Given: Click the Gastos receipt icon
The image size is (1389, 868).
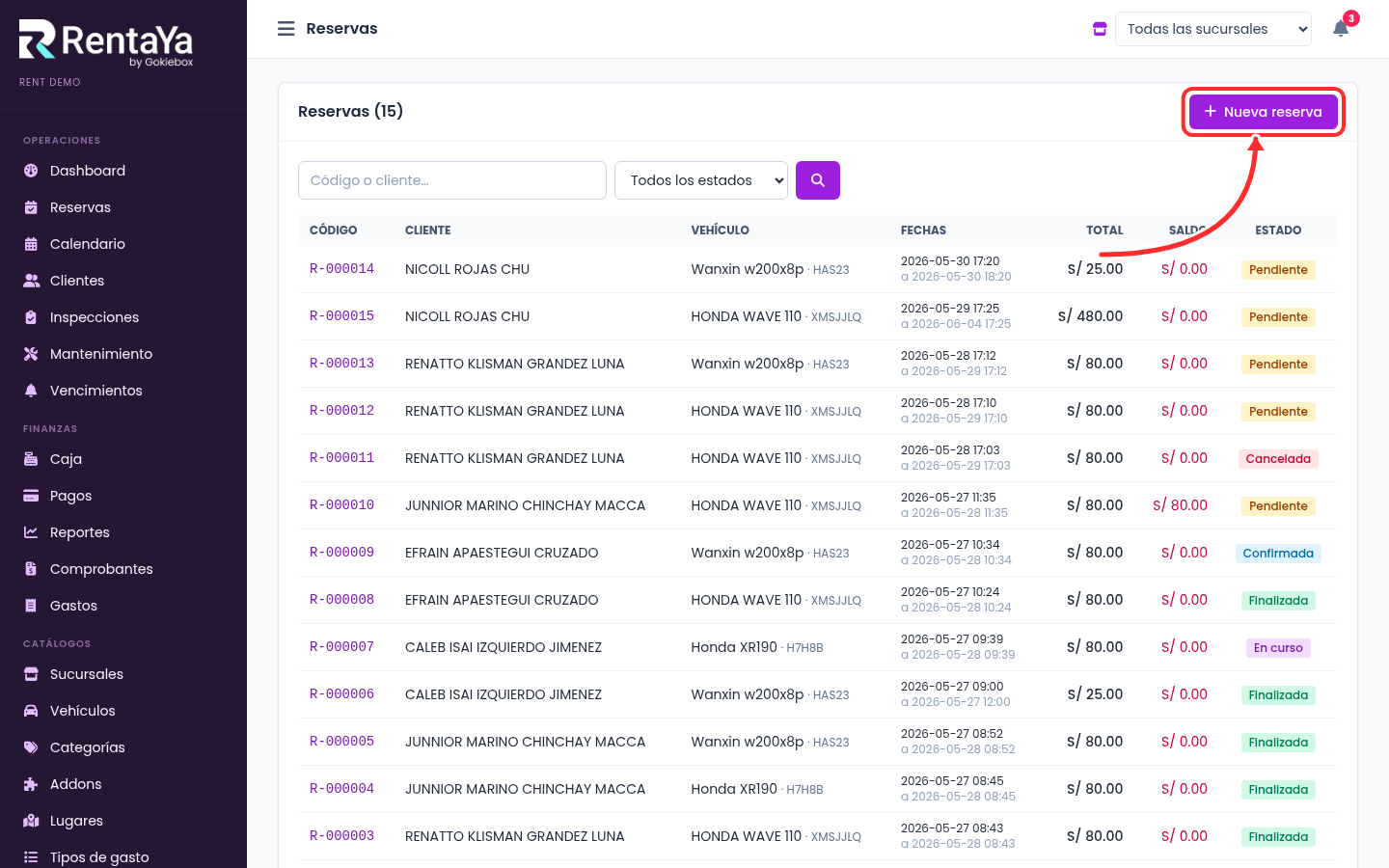Looking at the screenshot, I should point(31,606).
